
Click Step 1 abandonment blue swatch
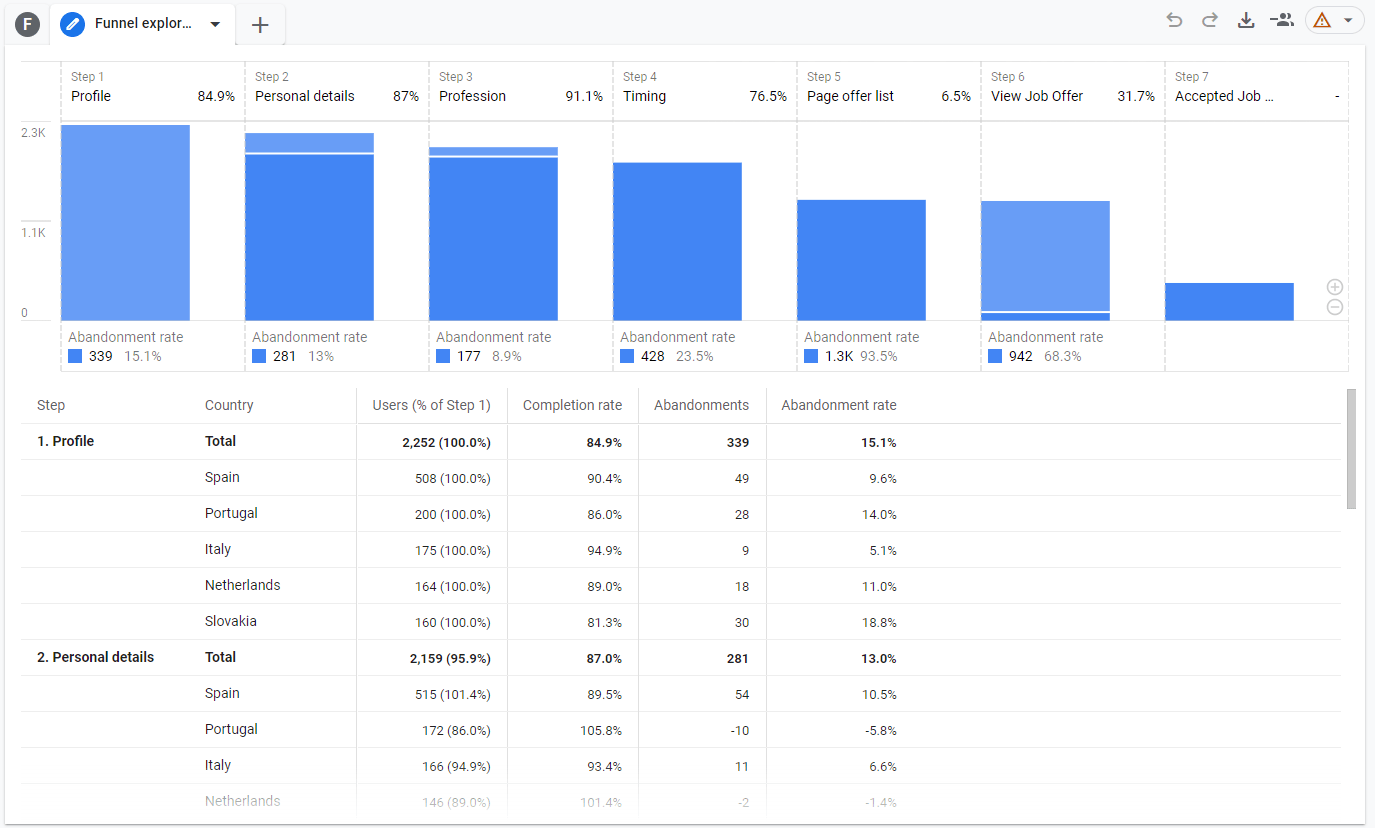(75, 356)
